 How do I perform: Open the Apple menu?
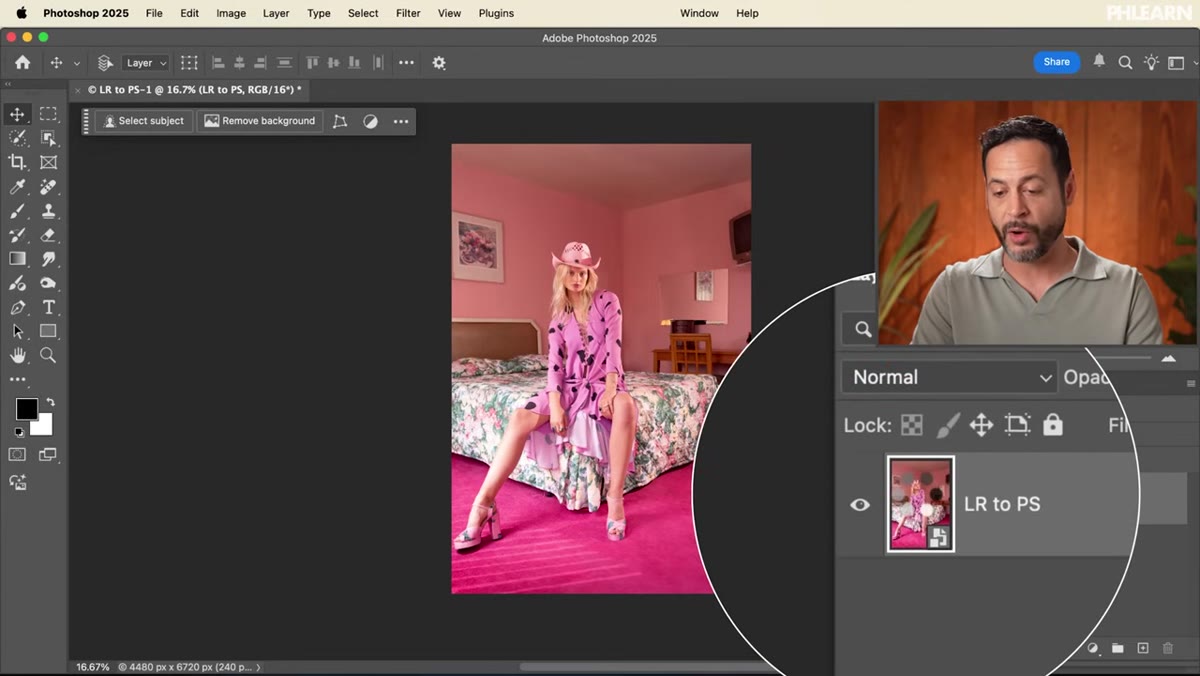click(x=21, y=13)
